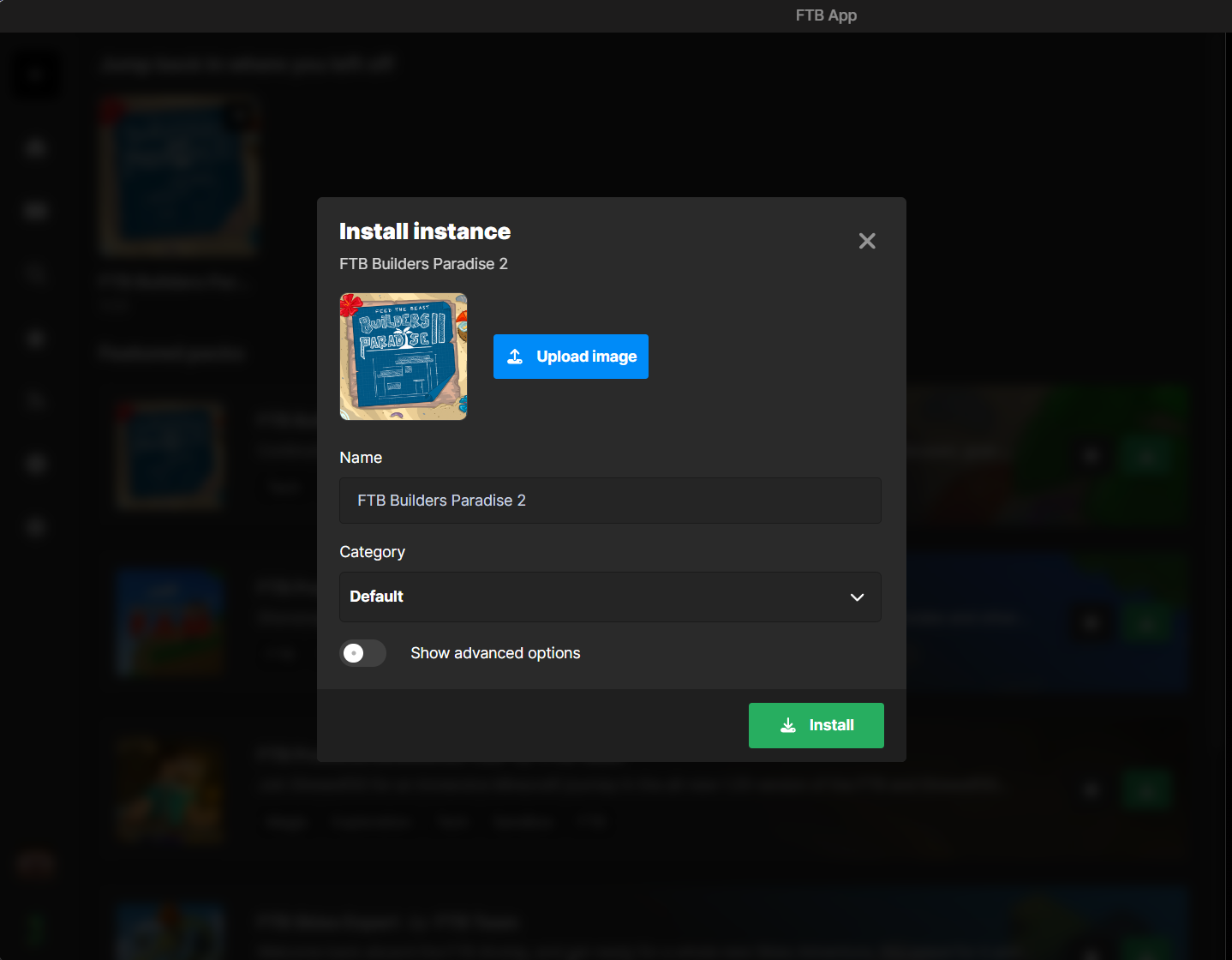The height and width of the screenshot is (960, 1232).
Task: Click the Builders Paradise II artwork in the dialog
Action: pyautogui.click(x=404, y=357)
